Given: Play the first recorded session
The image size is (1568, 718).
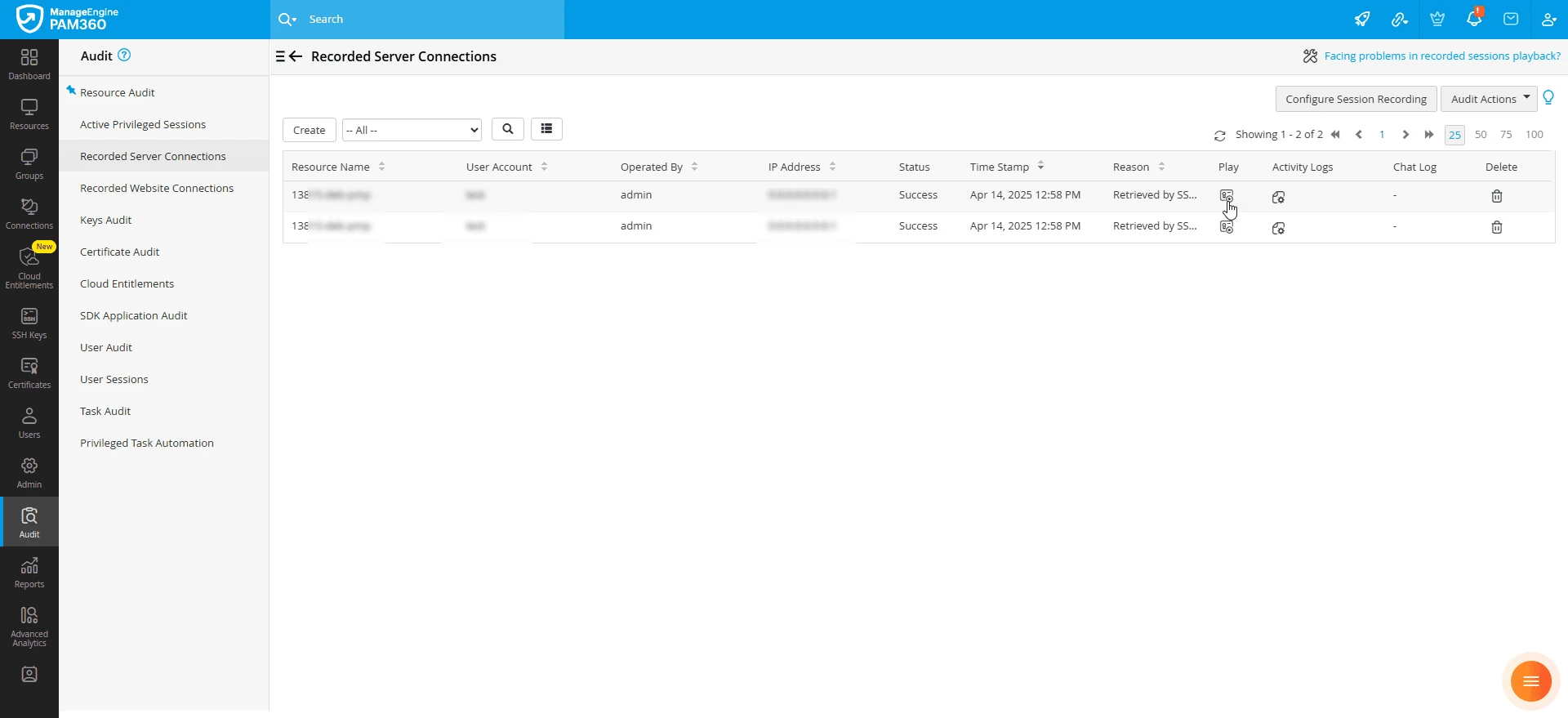Looking at the screenshot, I should coord(1227,196).
